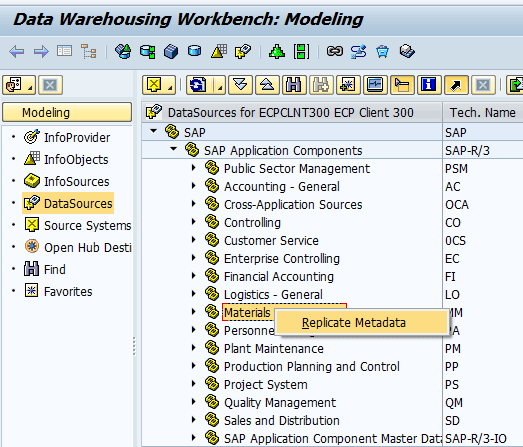The width and height of the screenshot is (523, 447).
Task: Click the InfoObject triangle icon in the toolbar
Action: pos(219,51)
